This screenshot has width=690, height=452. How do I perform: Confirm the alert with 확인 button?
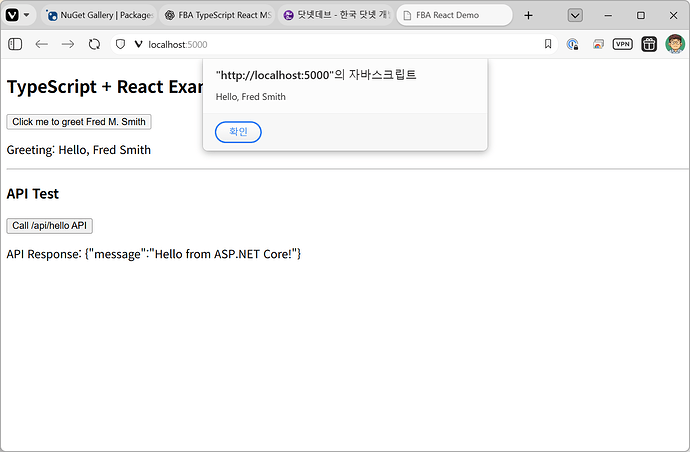238,132
